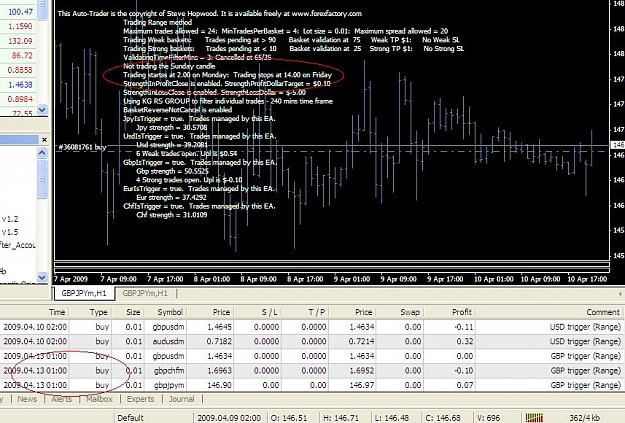625x423 pixels.
Task: Click the #36081761 buy order line label
Action: click(x=82, y=147)
